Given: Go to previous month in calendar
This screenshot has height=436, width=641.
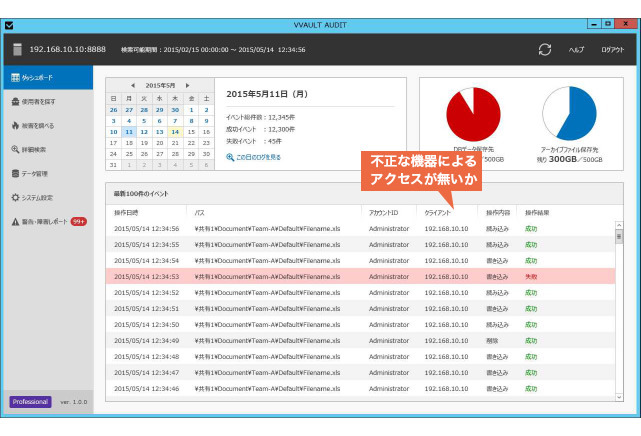Looking at the screenshot, I should (133, 85).
